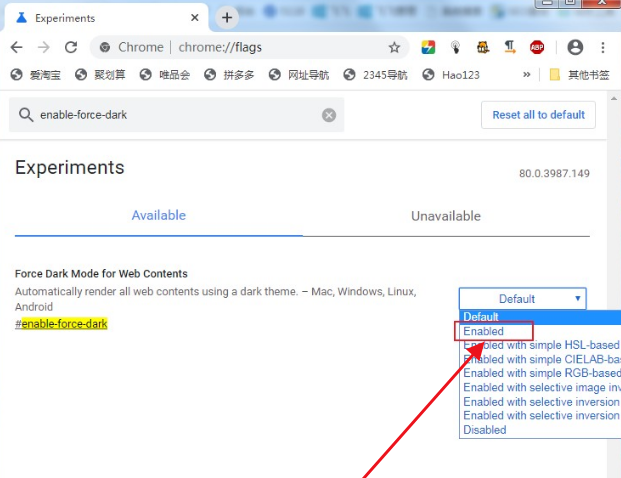Click the Chrome site info icon in address bar
This screenshot has height=478, width=621.
tap(105, 48)
